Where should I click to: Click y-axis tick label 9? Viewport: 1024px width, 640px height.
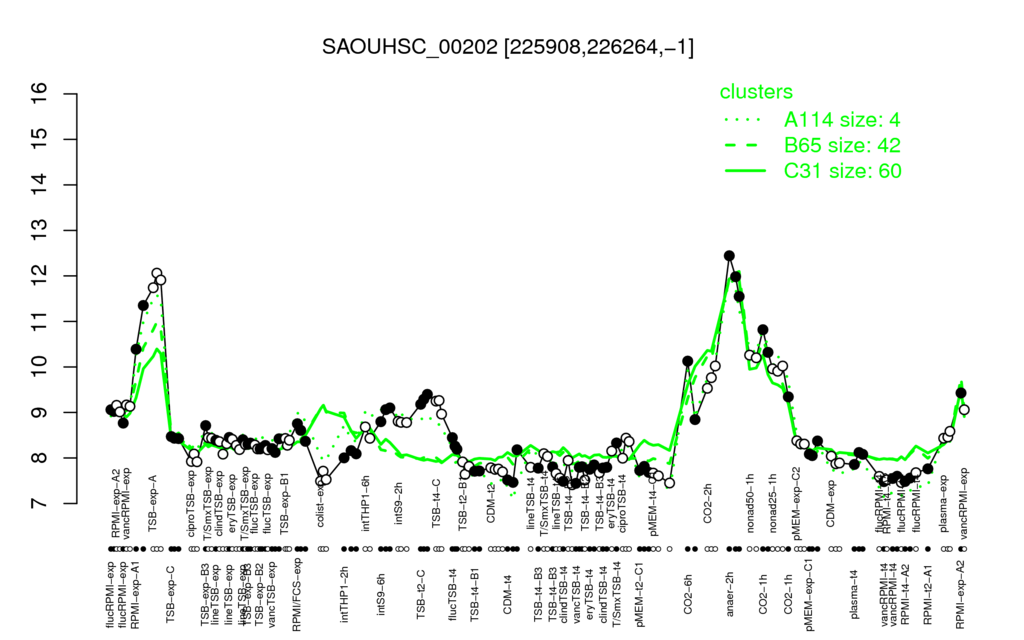40,413
